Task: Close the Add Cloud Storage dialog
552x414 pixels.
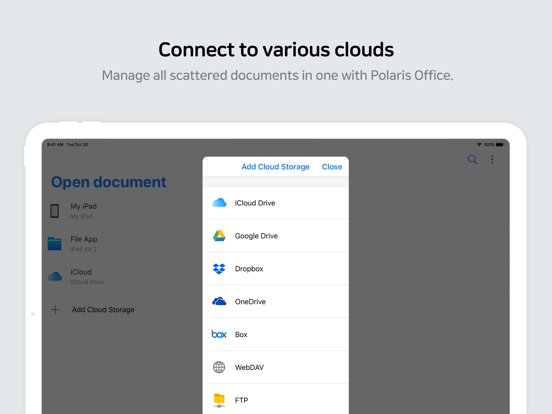Action: click(332, 167)
